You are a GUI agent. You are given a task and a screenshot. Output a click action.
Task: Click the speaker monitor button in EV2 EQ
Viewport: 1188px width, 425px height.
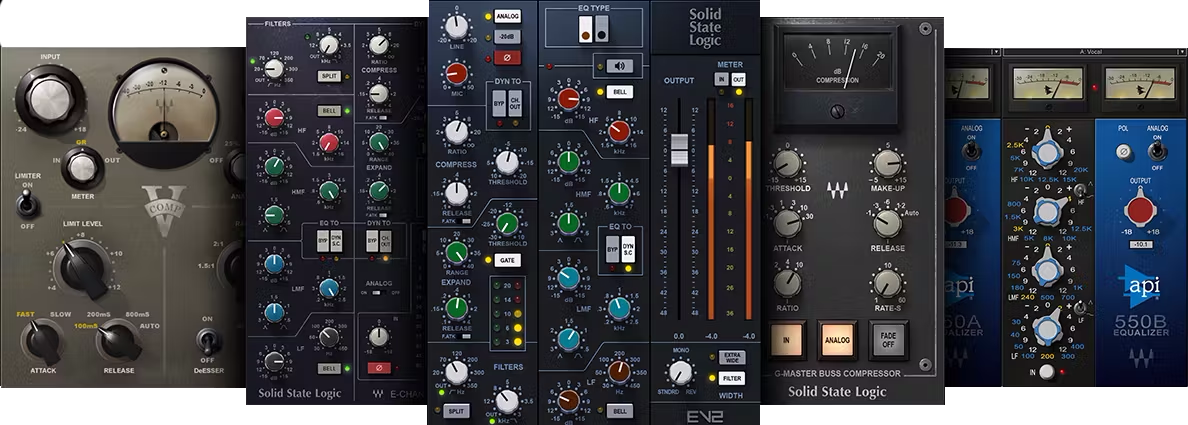point(618,65)
